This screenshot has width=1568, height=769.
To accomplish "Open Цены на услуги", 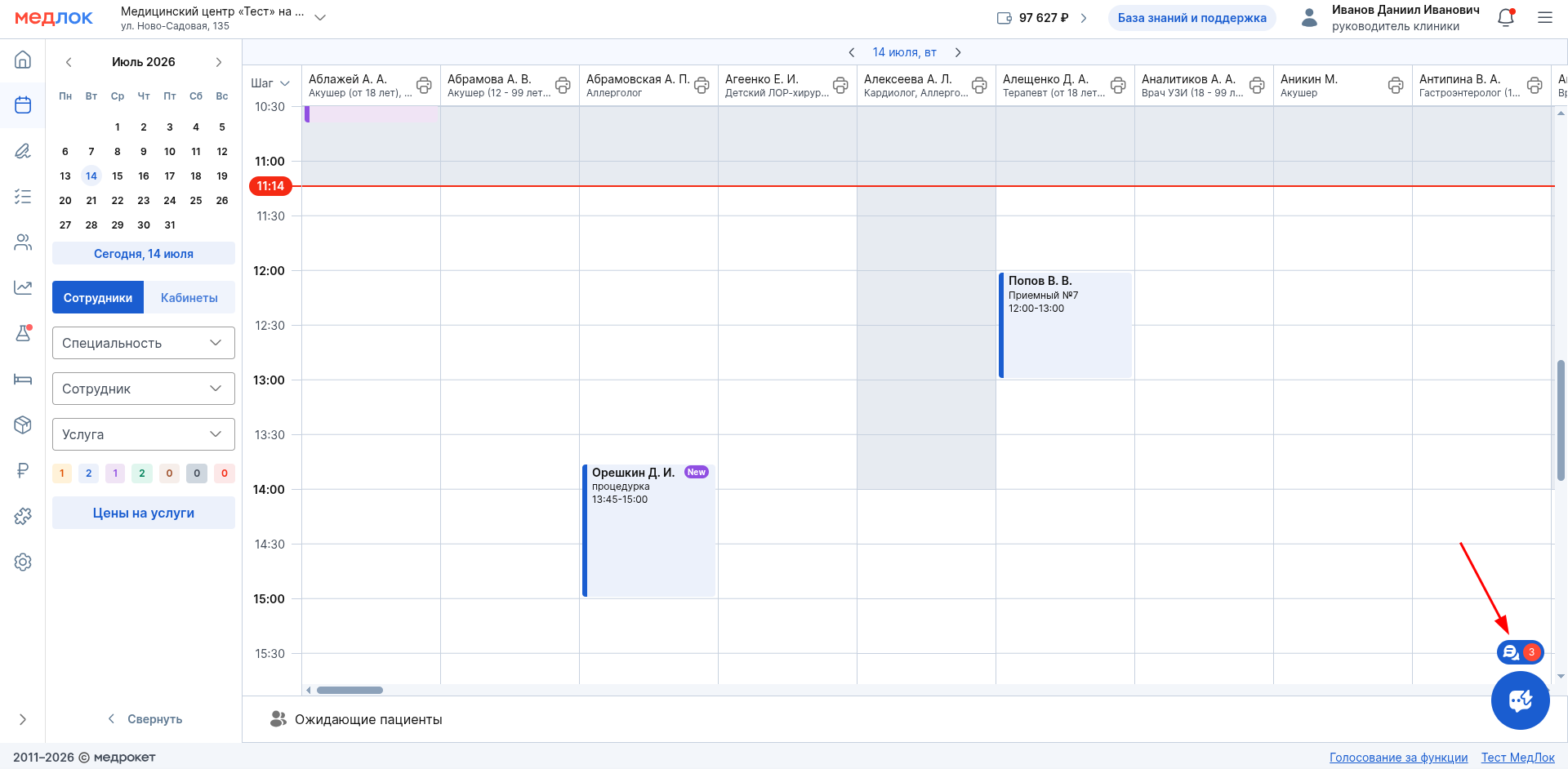I will pyautogui.click(x=144, y=513).
